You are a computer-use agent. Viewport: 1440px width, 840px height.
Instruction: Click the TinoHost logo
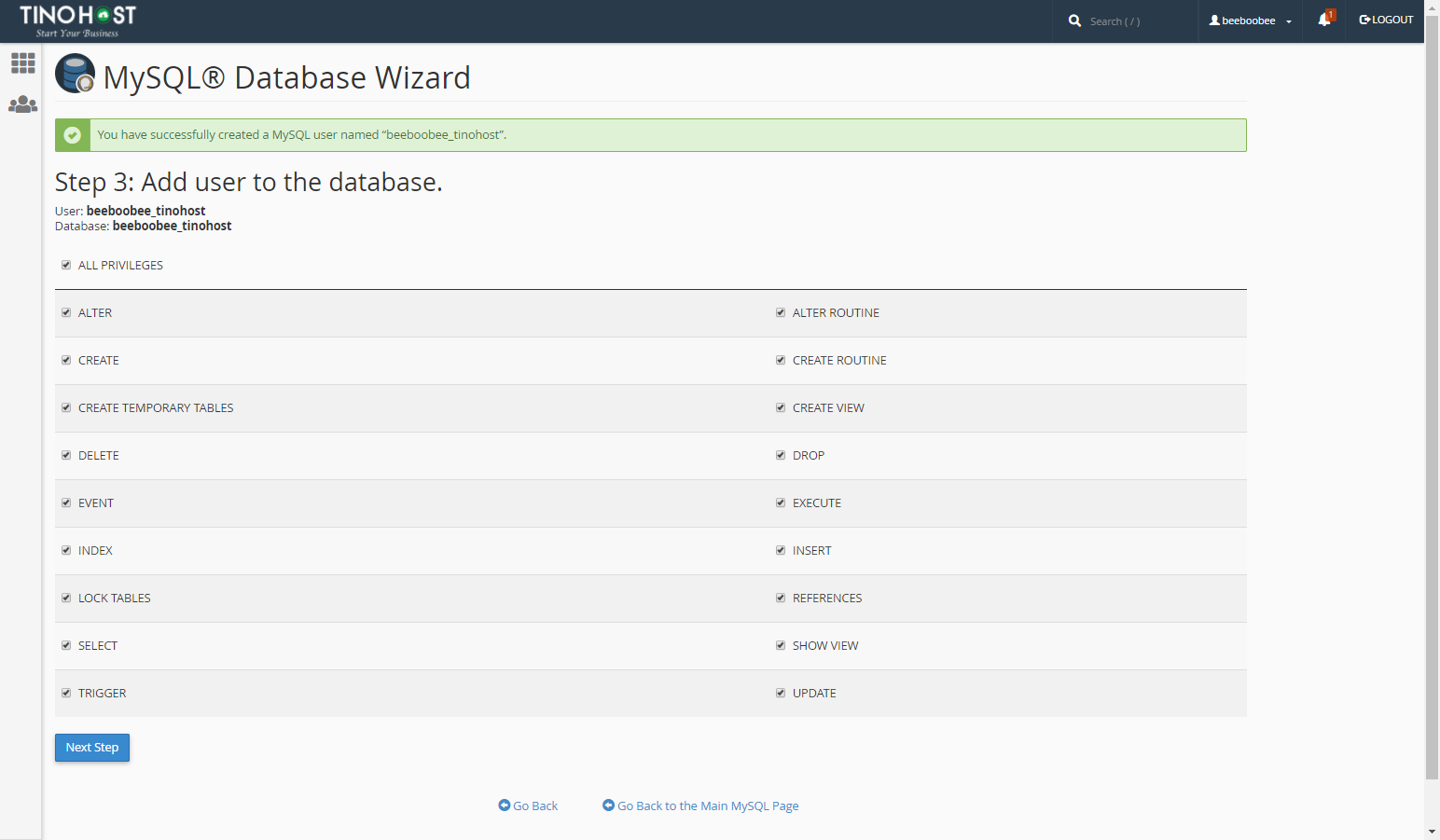pyautogui.click(x=77, y=21)
